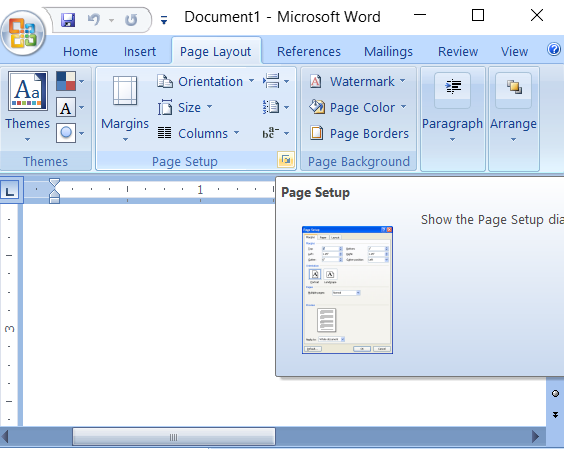The height and width of the screenshot is (449, 564).
Task: Click the hanging indent marker on the ruler
Action: (54, 194)
